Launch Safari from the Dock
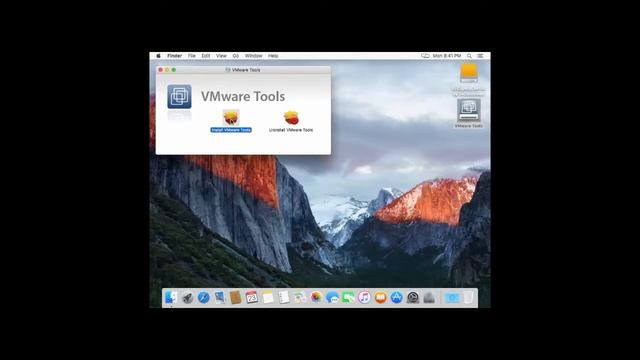 [203, 298]
